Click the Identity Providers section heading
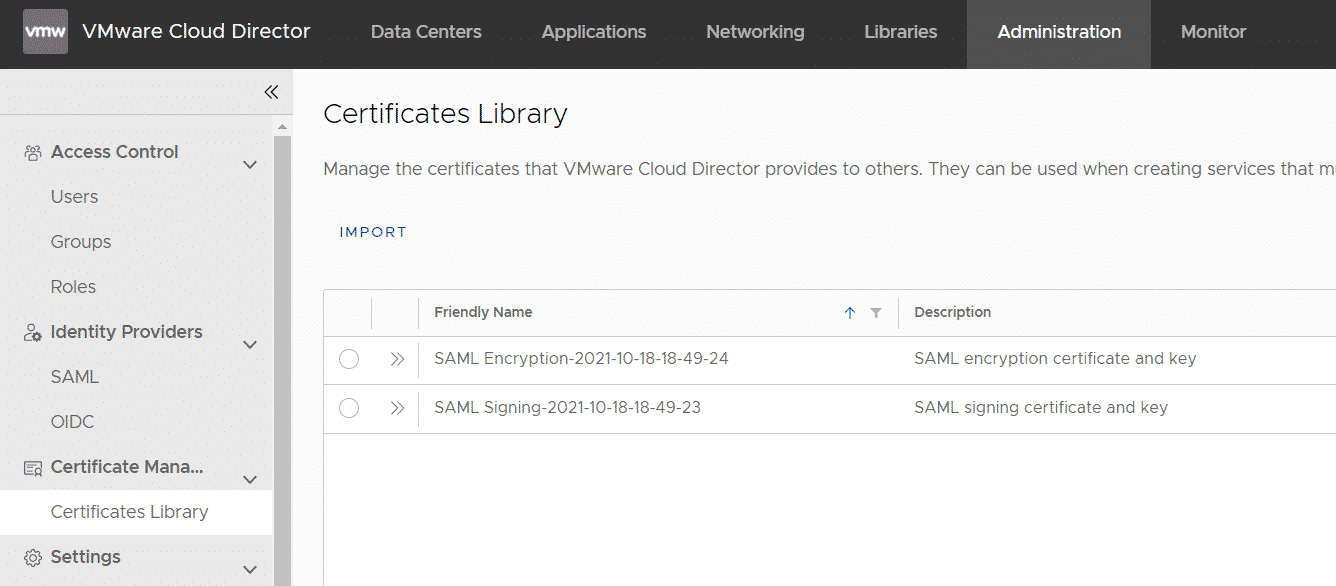Image resolution: width=1336 pixels, height=586 pixels. pos(127,332)
